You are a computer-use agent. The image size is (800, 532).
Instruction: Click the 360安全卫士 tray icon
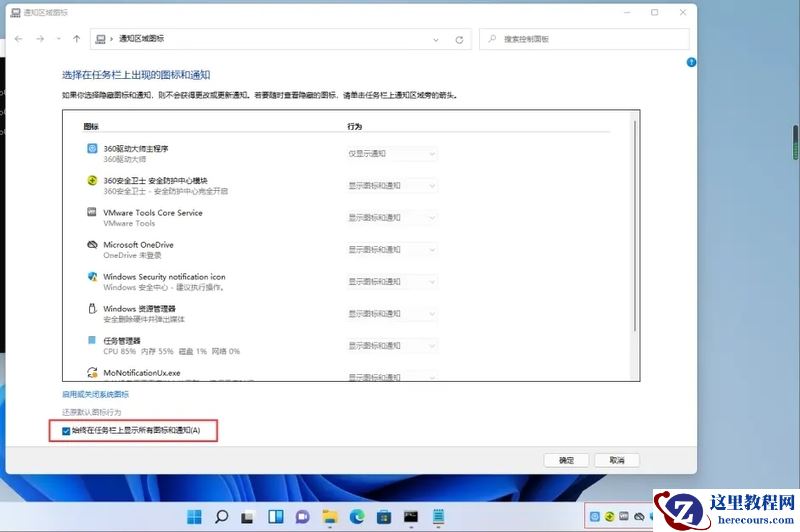click(x=609, y=517)
